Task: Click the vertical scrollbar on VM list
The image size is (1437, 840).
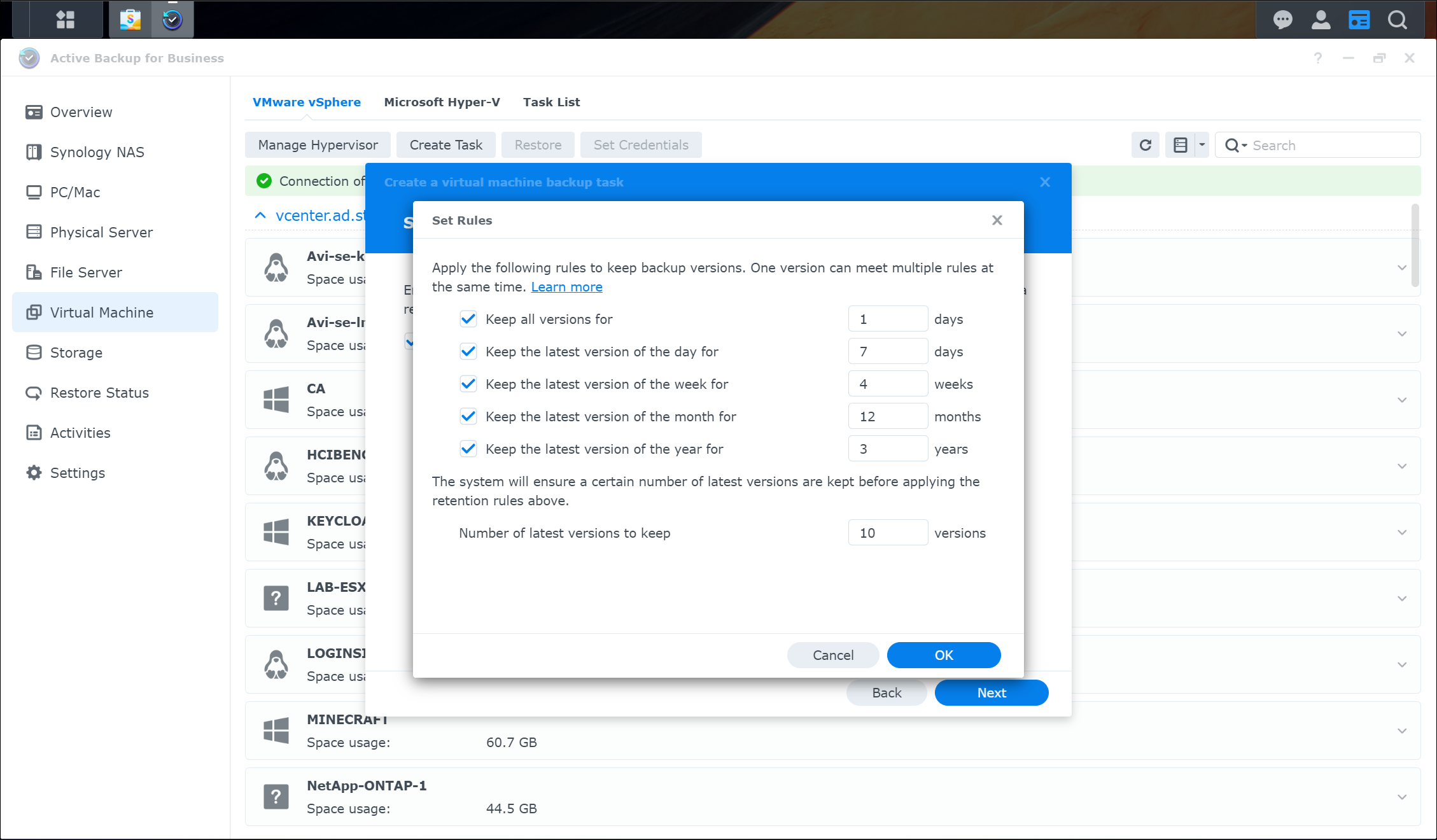Action: [x=1415, y=245]
